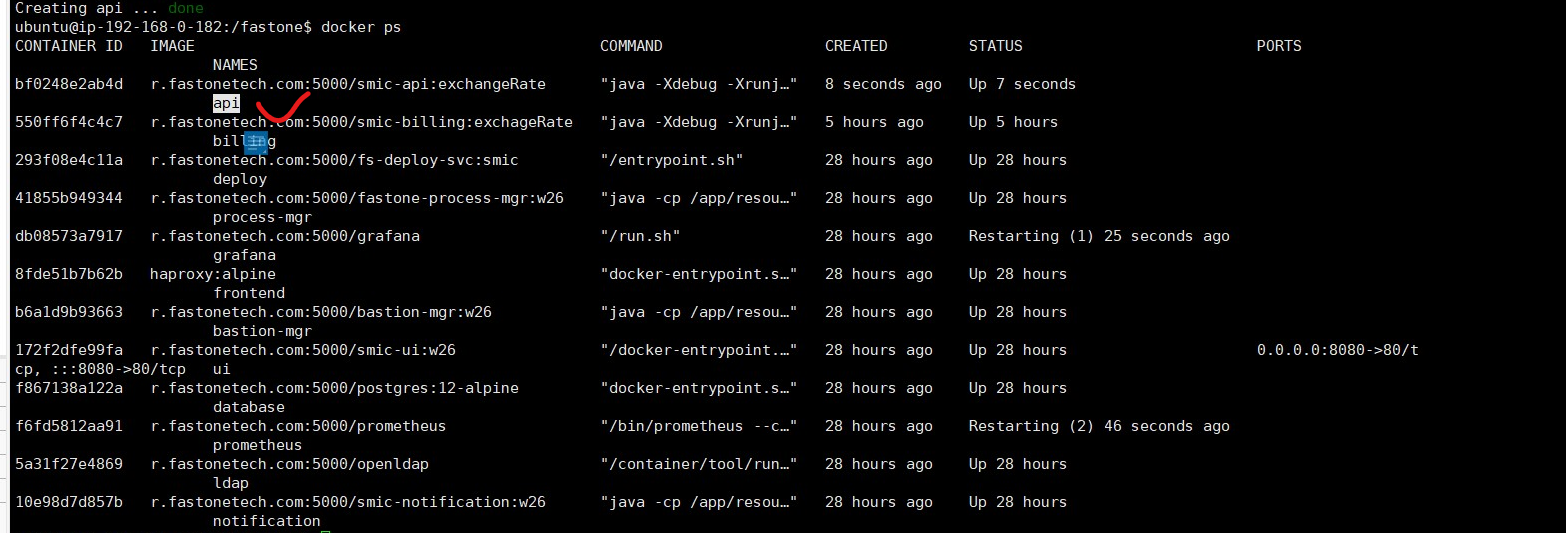Click the PORTS column header
This screenshot has width=1566, height=533.
[1279, 46]
